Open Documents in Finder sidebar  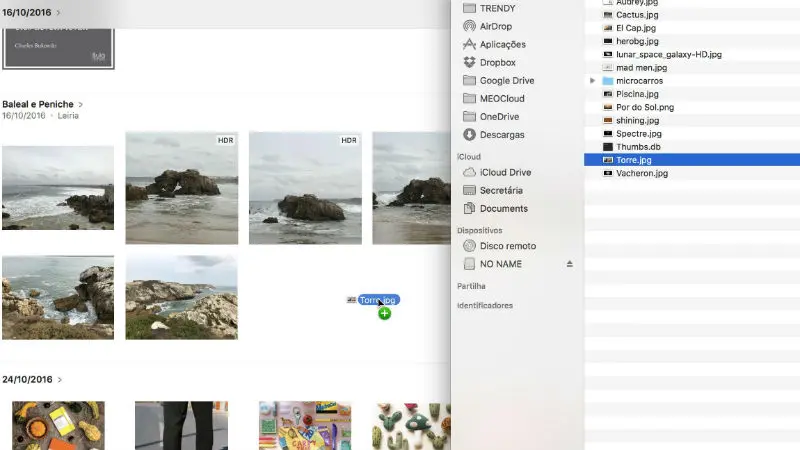(495, 208)
